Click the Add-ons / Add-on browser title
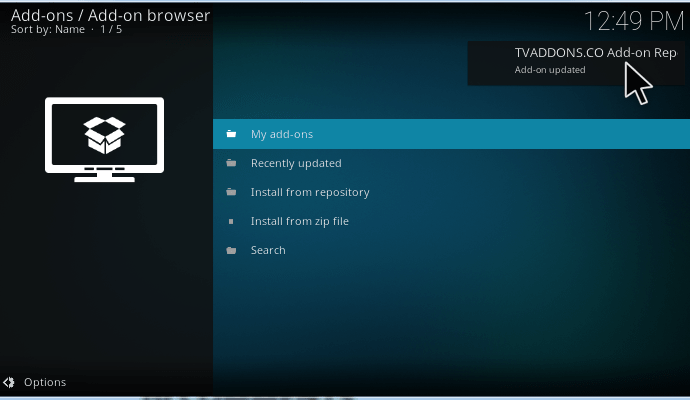Viewport: 690px width, 400px height. coord(110,15)
